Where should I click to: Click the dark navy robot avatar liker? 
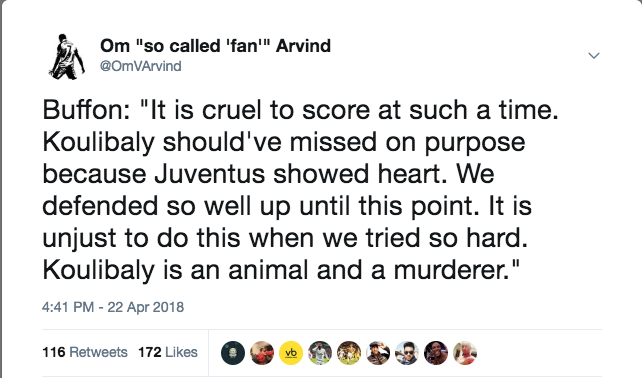pos(233,353)
